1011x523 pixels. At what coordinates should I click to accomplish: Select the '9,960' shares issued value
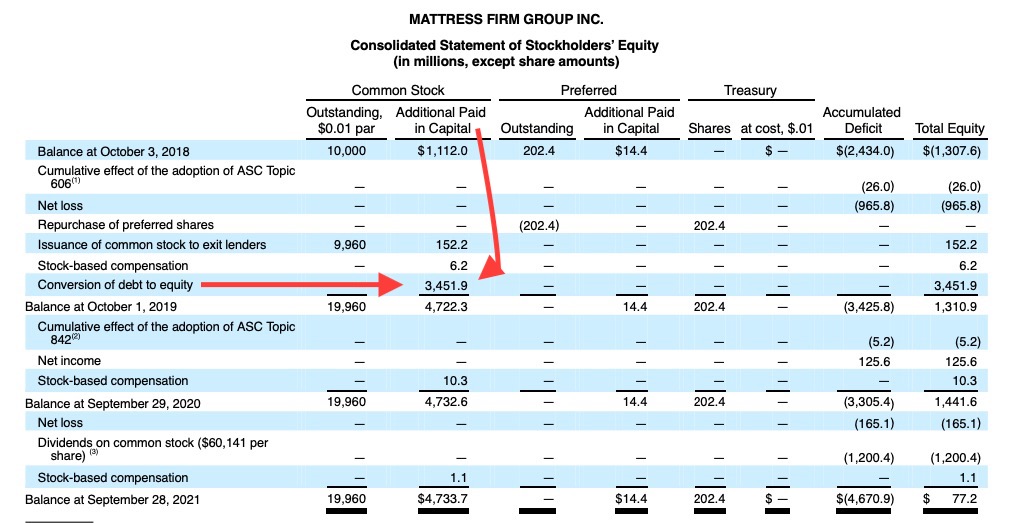(x=351, y=245)
